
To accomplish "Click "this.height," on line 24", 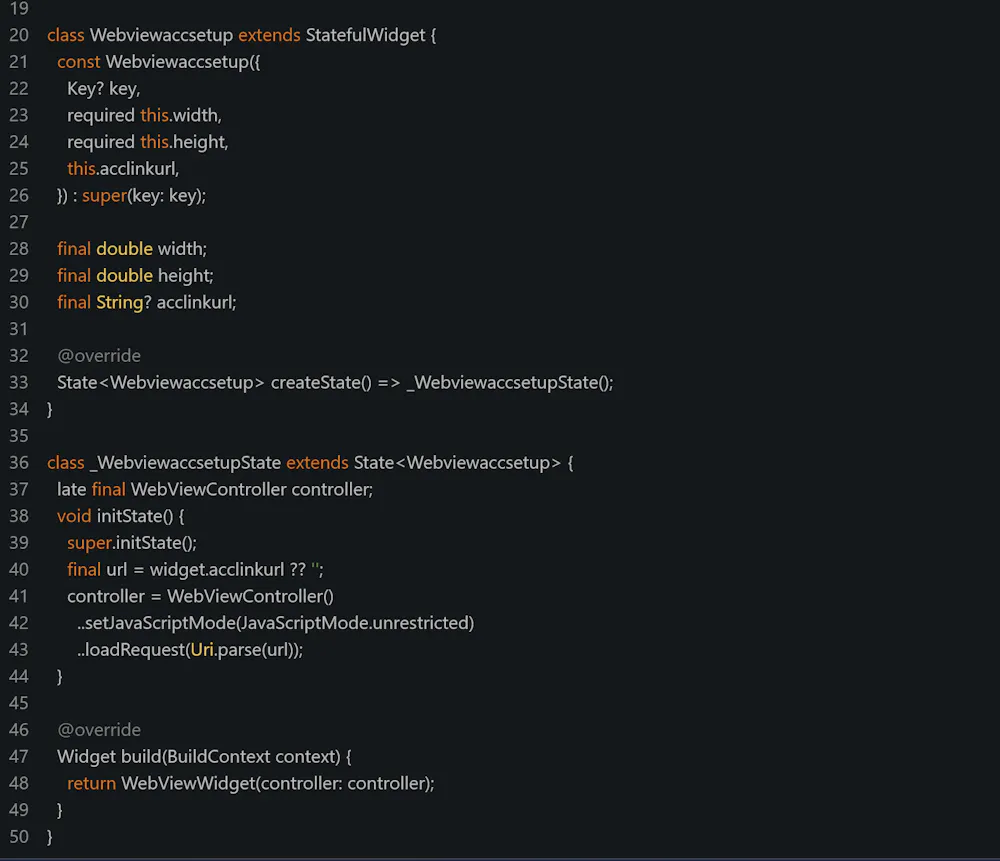I will 184,142.
